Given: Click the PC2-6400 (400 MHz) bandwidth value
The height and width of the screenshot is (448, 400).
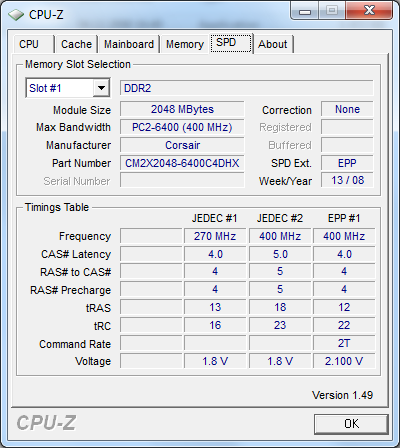Looking at the screenshot, I should (182, 127).
